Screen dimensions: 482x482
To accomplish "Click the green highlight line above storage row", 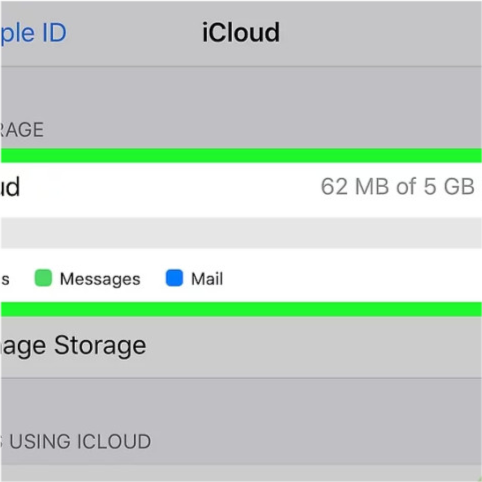I will pos(241,156).
